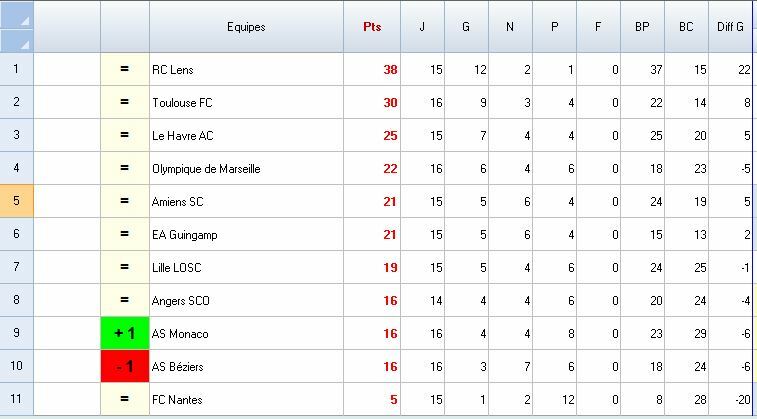The height and width of the screenshot is (419, 757).
Task: Click the equals indicator beside Amiens SC
Action: click(125, 201)
